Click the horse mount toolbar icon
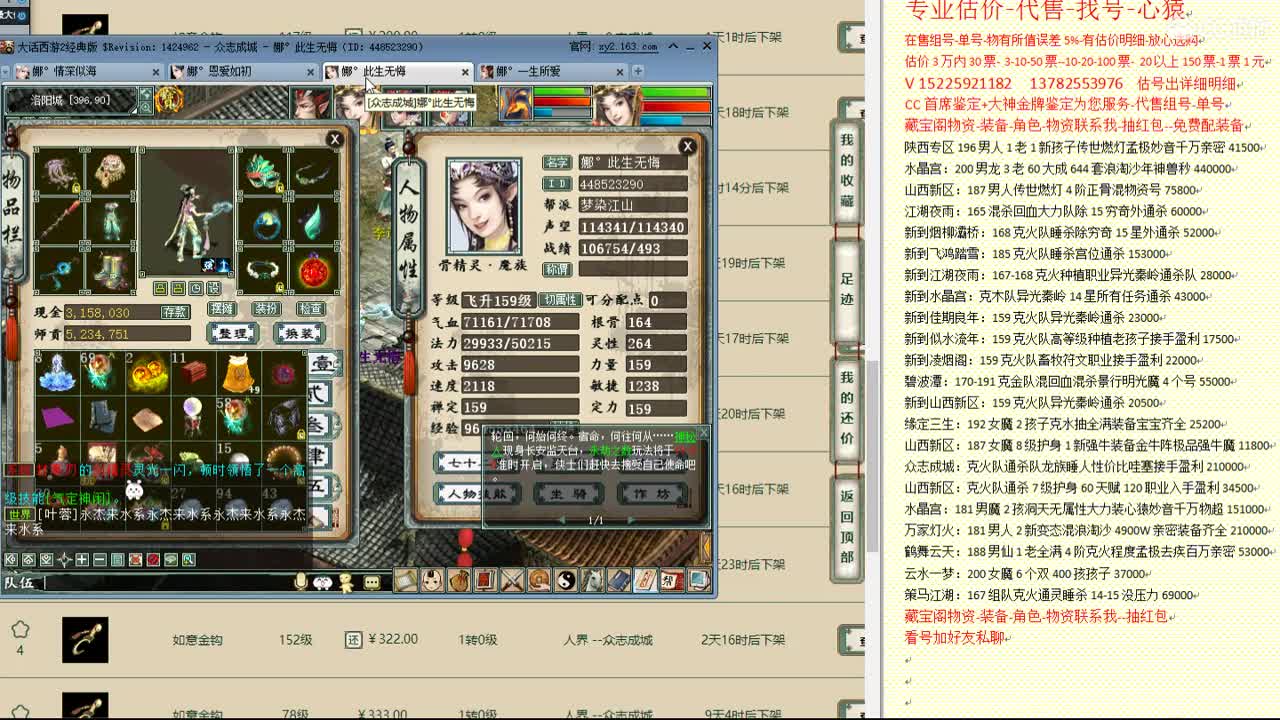 coord(593,580)
